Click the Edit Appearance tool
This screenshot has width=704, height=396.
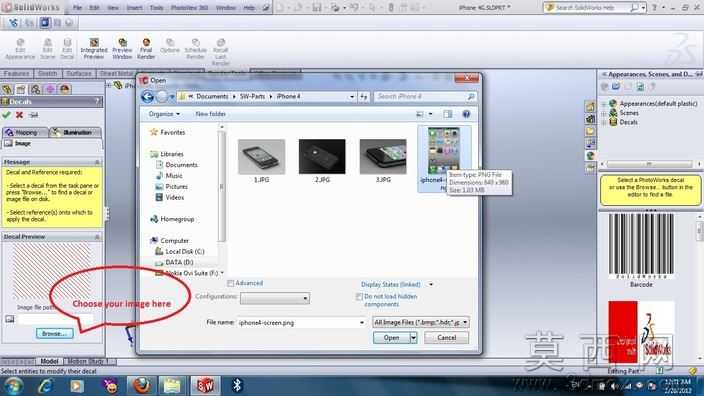pyautogui.click(x=20, y=48)
